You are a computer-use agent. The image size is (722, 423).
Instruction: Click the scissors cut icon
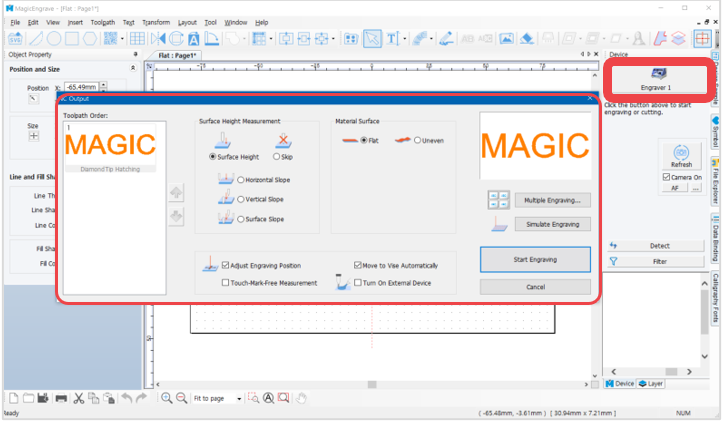coord(79,398)
